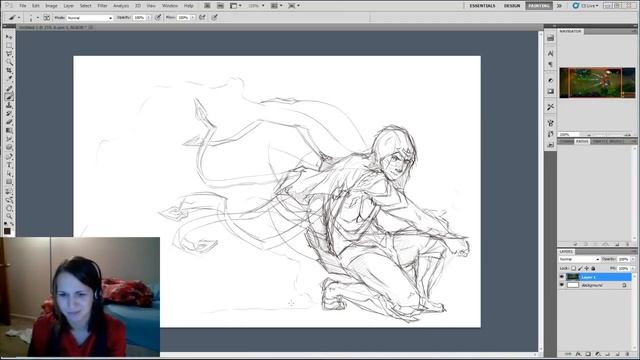Viewport: 640px width, 360px height.
Task: Delete layer using trash icon
Action: pyautogui.click(x=627, y=354)
